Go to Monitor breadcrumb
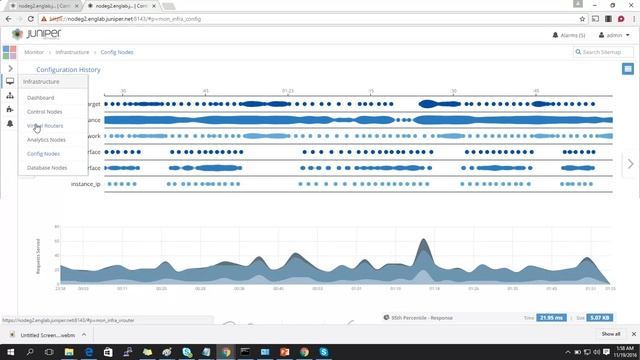This screenshot has width=640, height=360. point(34,52)
